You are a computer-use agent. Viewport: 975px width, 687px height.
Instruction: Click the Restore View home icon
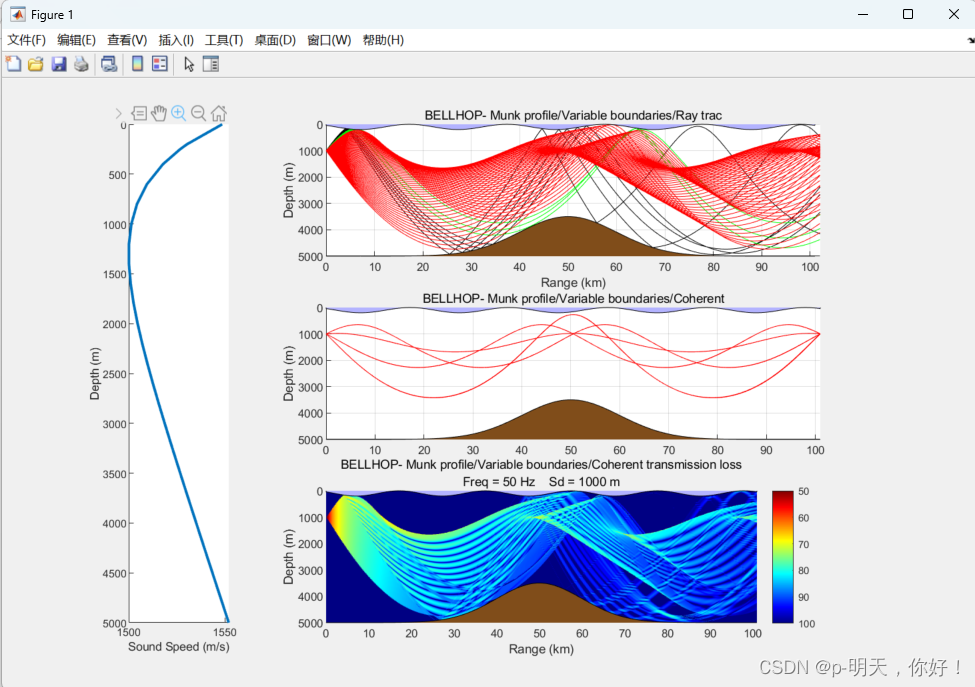tap(218, 113)
